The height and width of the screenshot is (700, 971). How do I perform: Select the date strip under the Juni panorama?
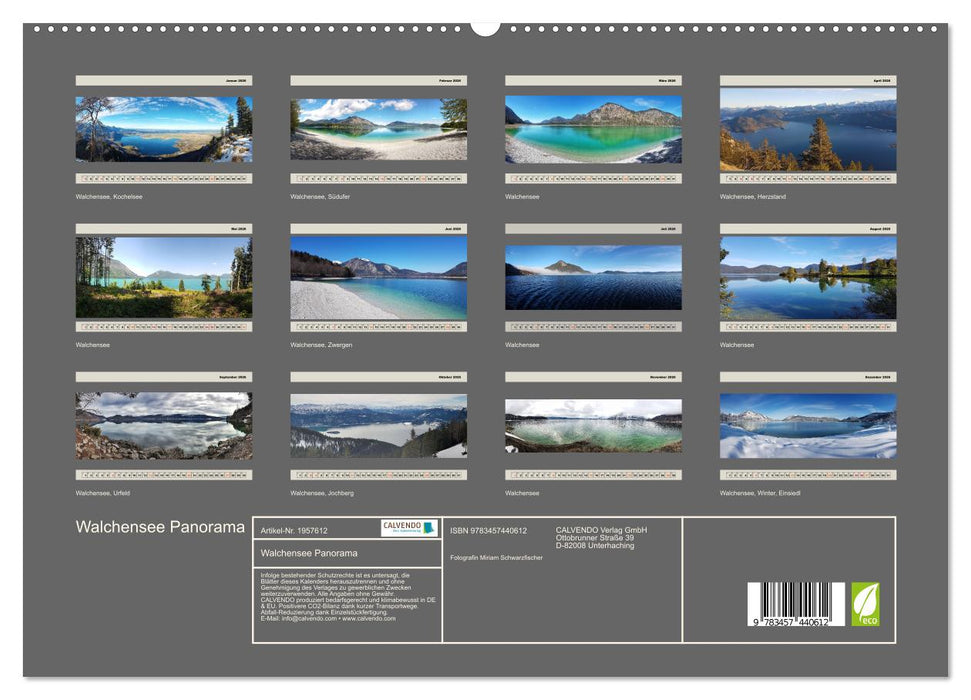pos(378,324)
